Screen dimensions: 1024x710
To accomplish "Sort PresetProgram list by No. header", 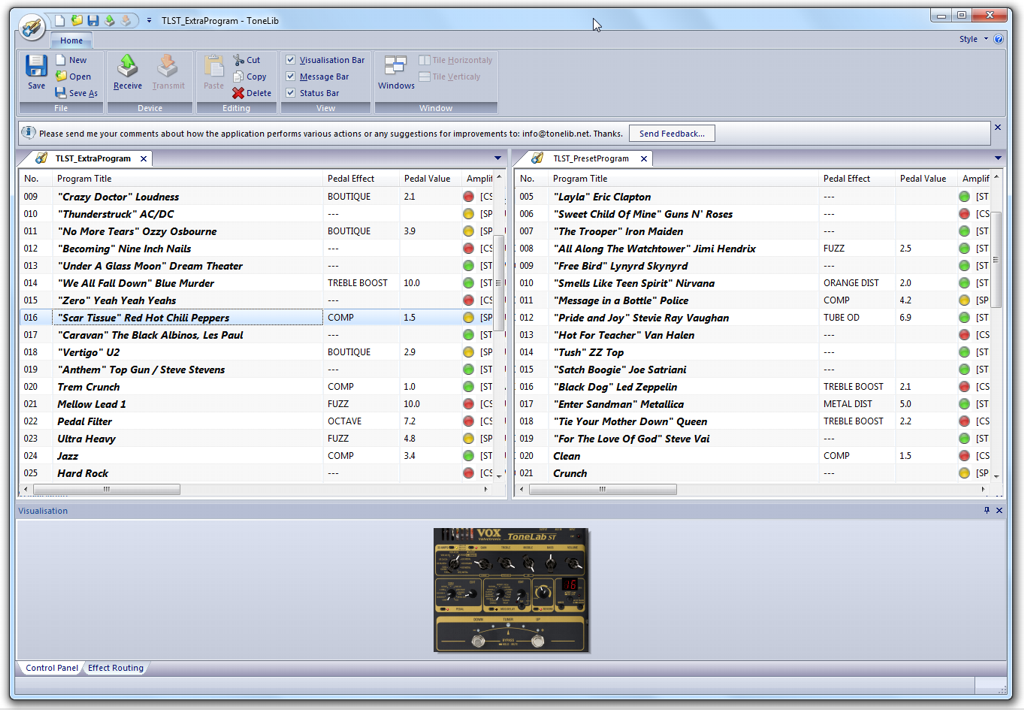I will [532, 178].
